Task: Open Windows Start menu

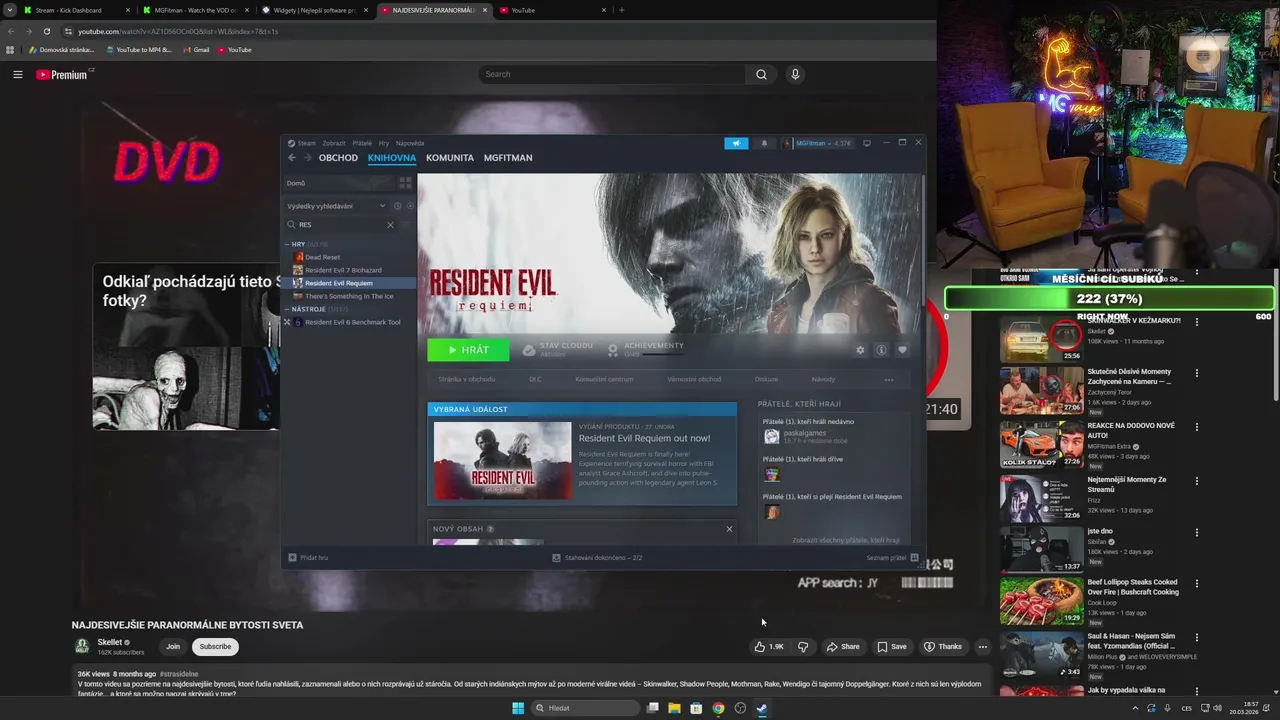Action: point(518,708)
